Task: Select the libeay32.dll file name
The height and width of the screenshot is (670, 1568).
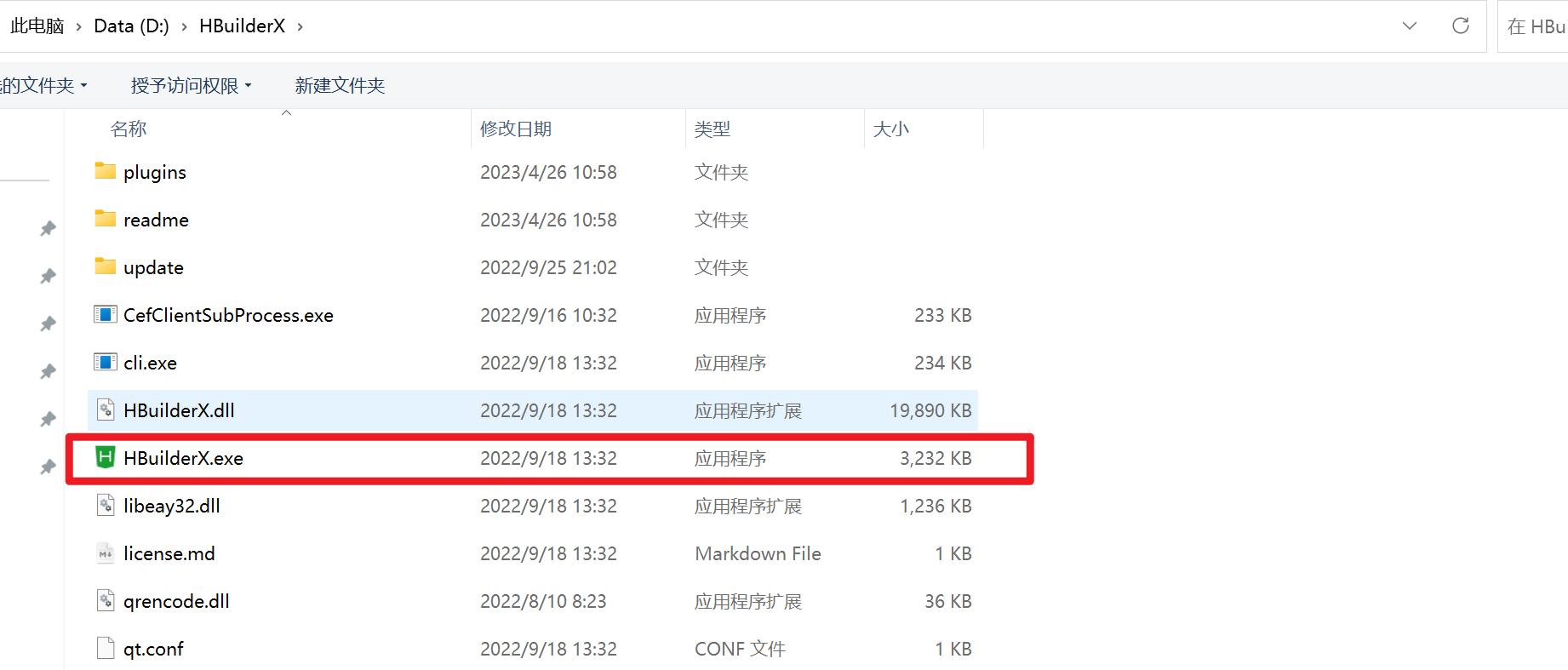Action: [x=172, y=506]
